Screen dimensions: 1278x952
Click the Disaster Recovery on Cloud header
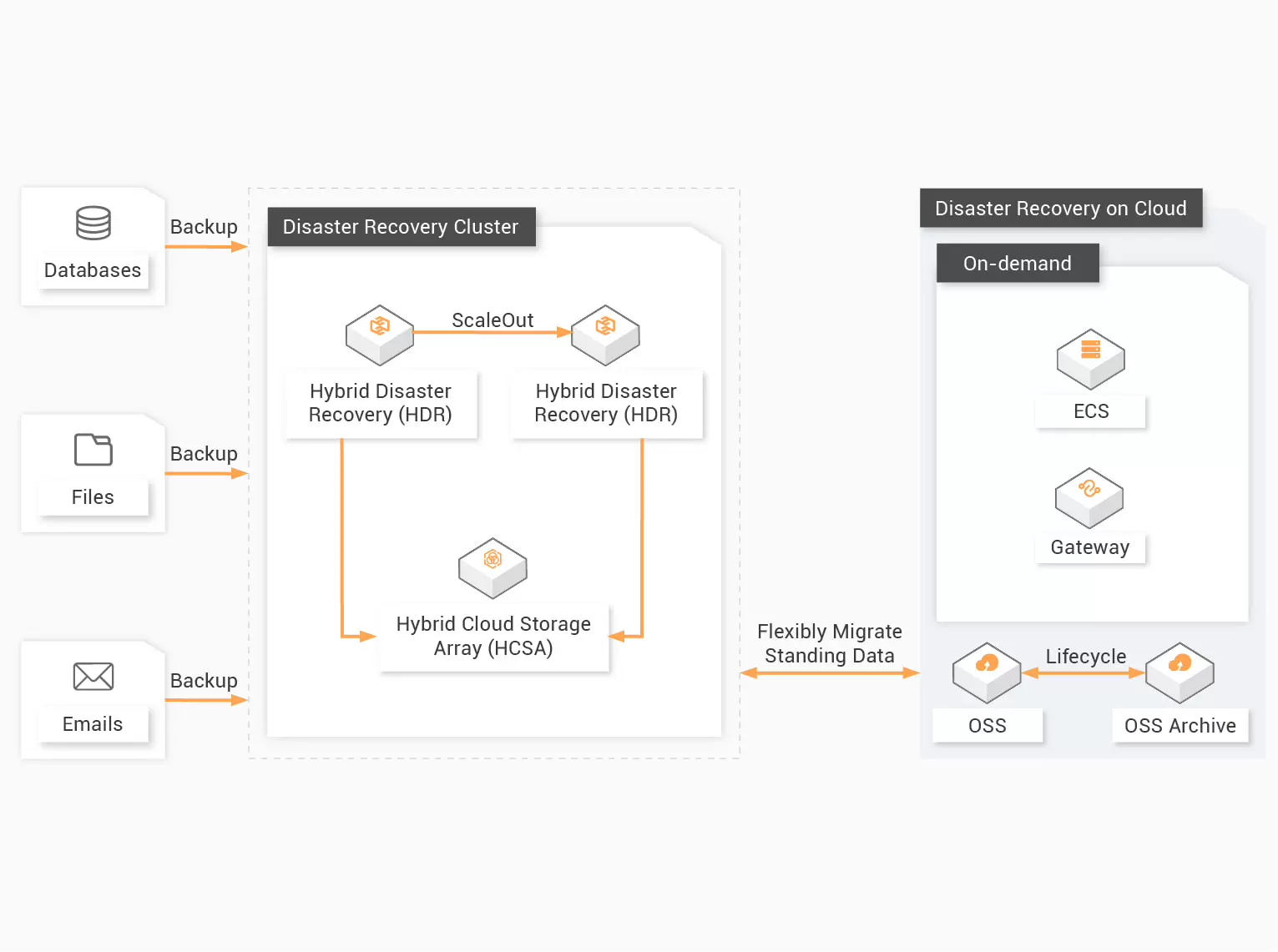click(1060, 209)
